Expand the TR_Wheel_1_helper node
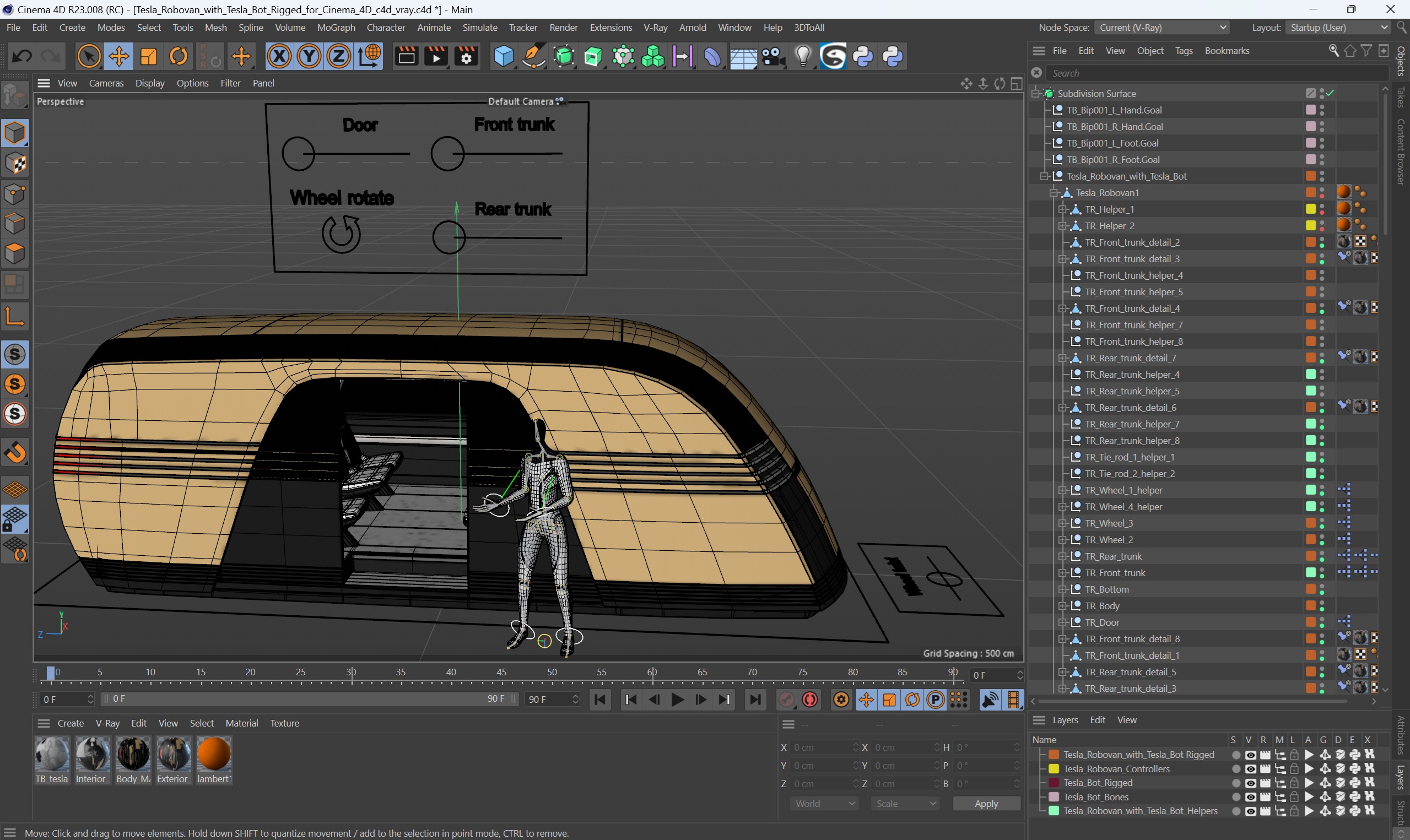The height and width of the screenshot is (840, 1410). tap(1062, 490)
